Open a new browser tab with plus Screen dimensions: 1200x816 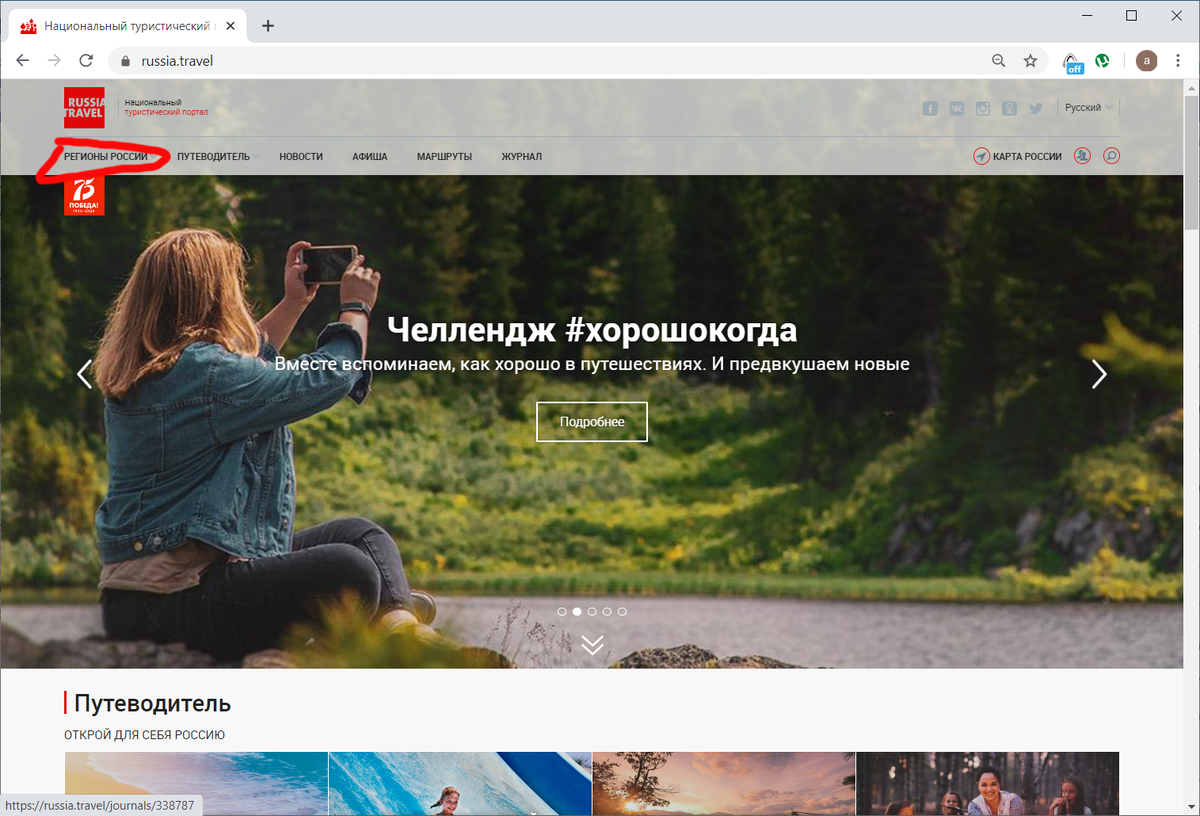point(267,26)
